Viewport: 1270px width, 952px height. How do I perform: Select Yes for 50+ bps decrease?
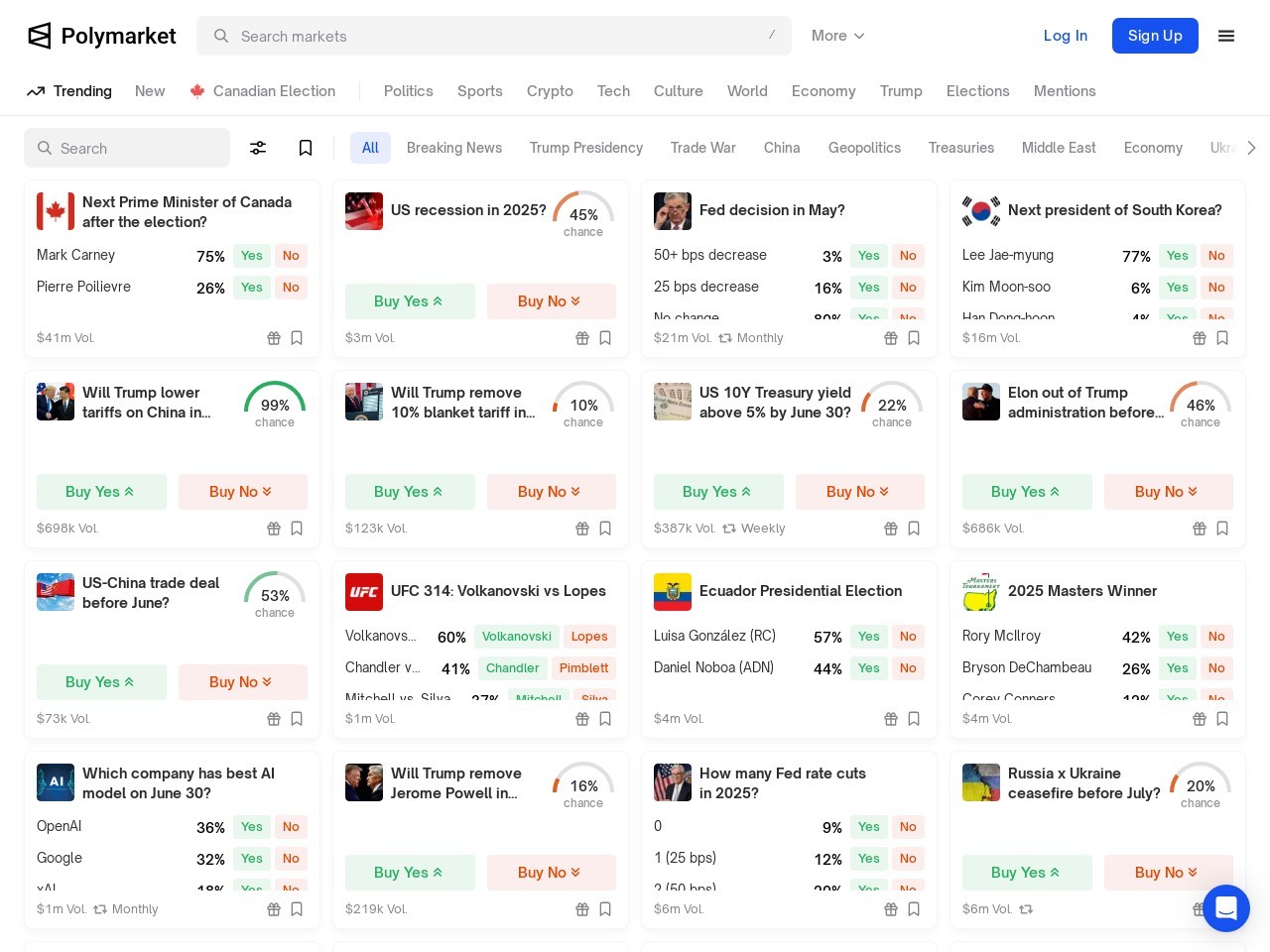tap(869, 256)
